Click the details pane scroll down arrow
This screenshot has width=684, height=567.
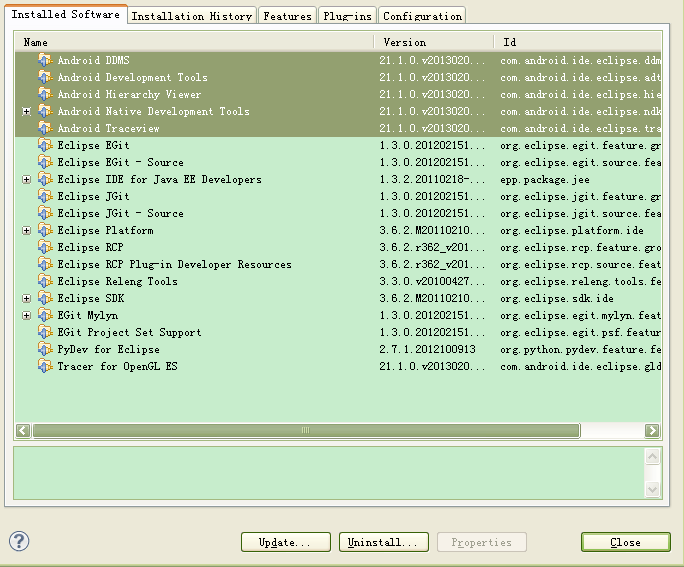point(653,489)
